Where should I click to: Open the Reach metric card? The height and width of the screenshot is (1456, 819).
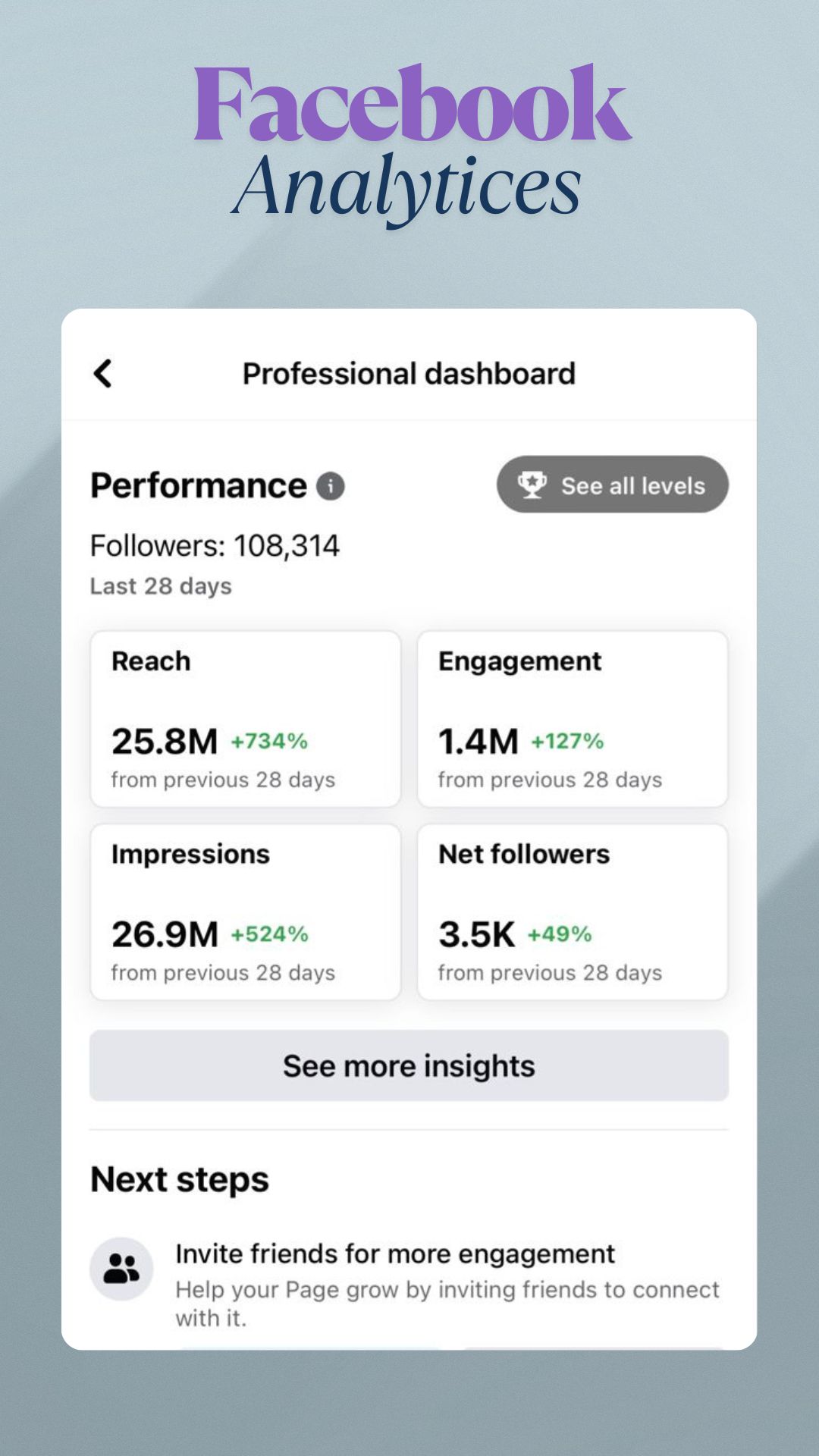click(245, 718)
